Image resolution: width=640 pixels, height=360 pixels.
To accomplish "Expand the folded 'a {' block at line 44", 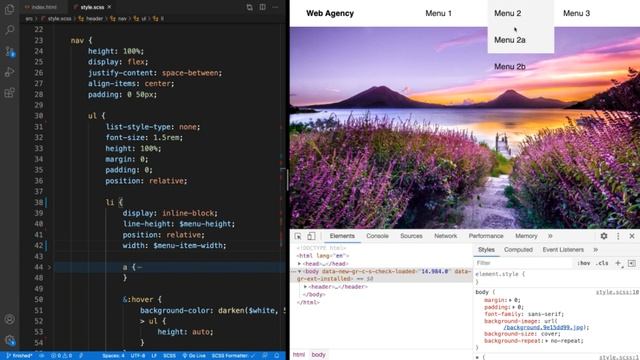I will coord(50,267).
